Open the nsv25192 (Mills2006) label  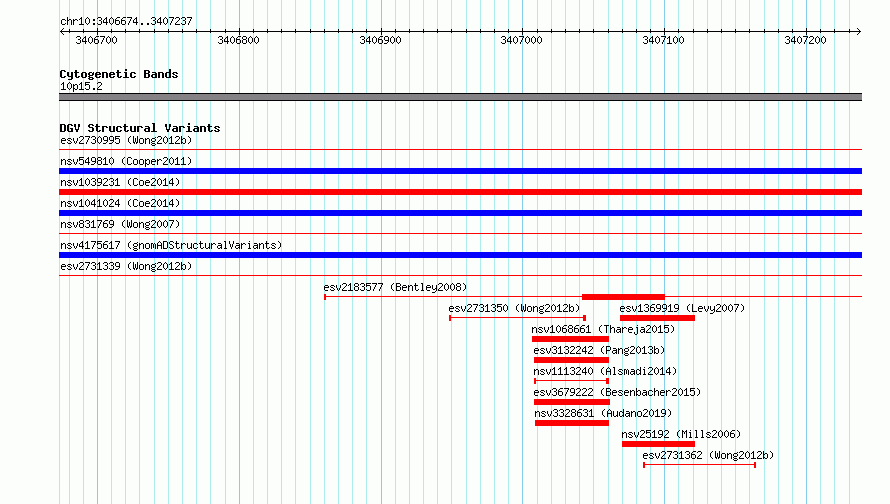point(681,434)
